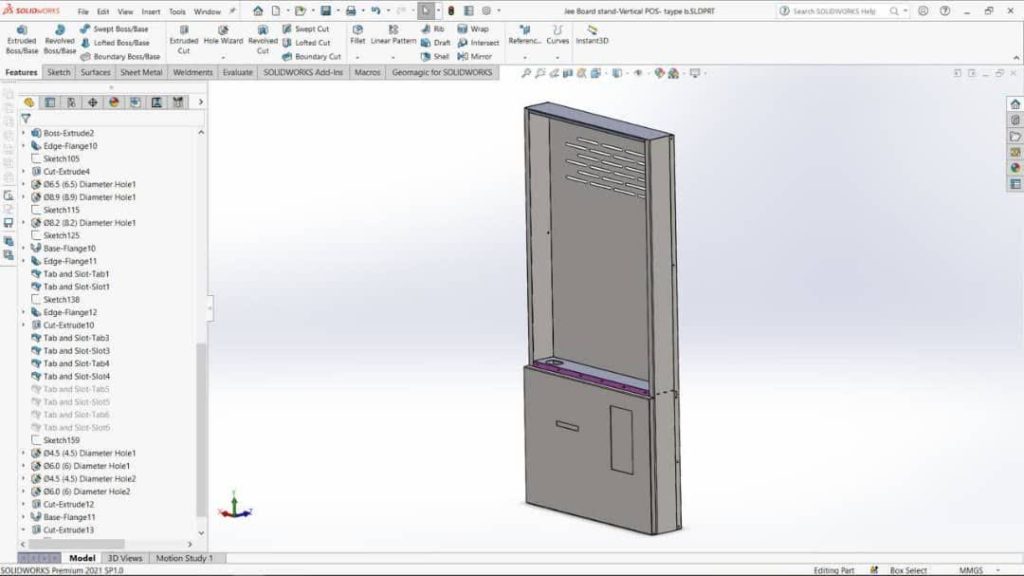
Task: Select the Draft tool
Action: pyautogui.click(x=436, y=43)
